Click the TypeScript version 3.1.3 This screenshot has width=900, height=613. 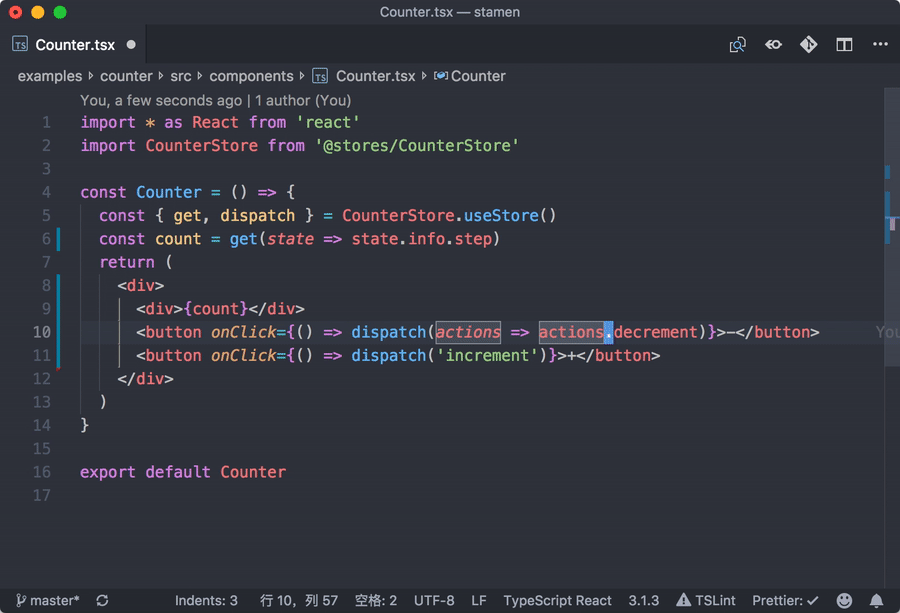pos(643,600)
